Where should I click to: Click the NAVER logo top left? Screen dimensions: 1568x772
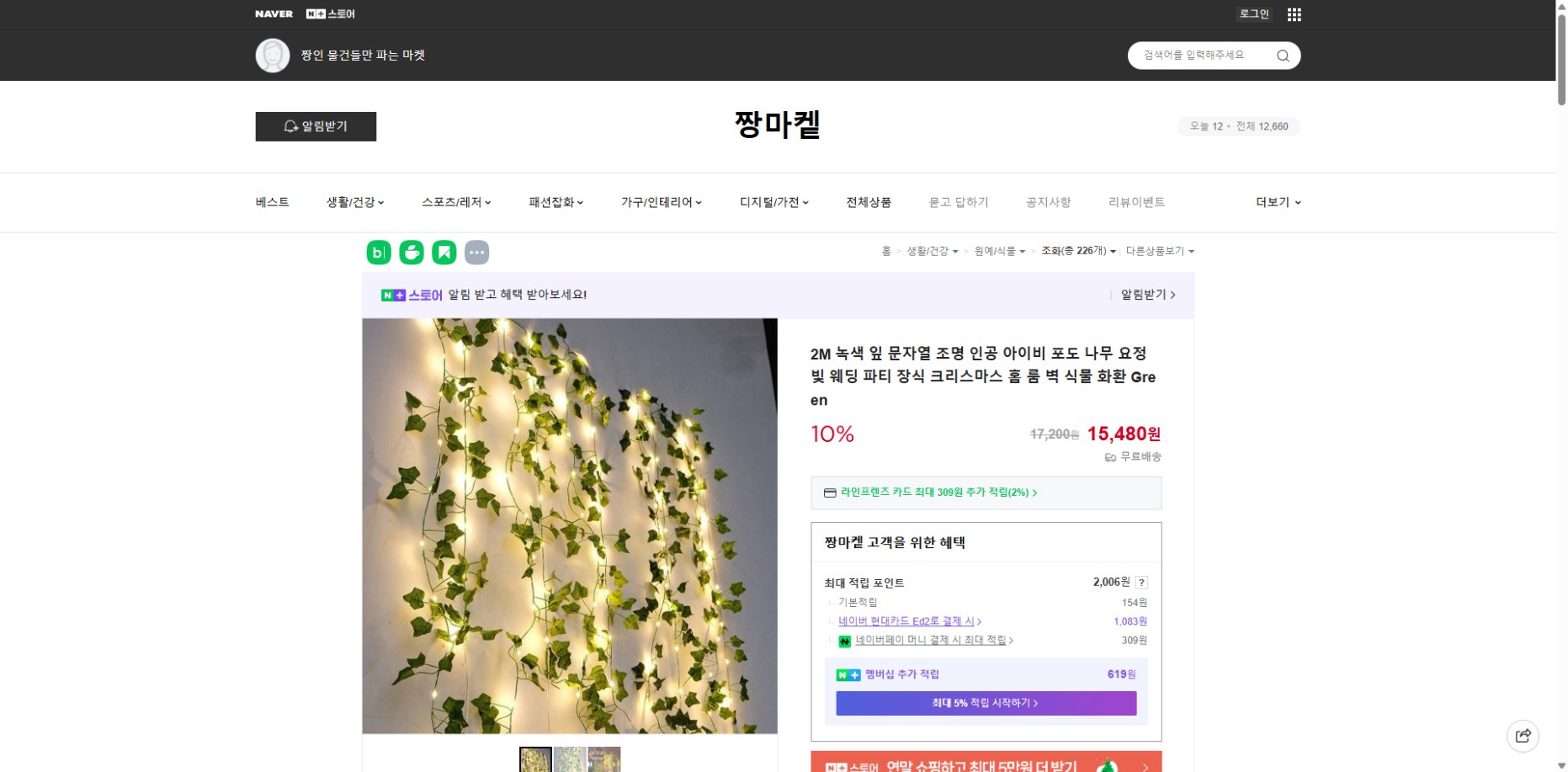[x=273, y=13]
